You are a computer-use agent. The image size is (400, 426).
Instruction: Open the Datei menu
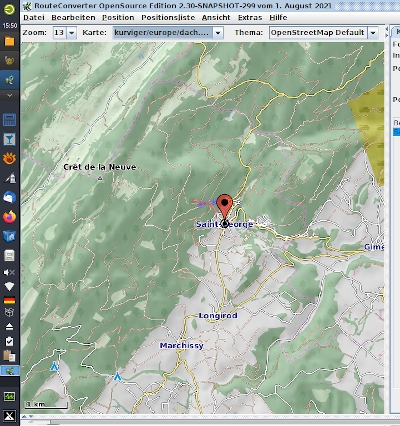point(34,18)
